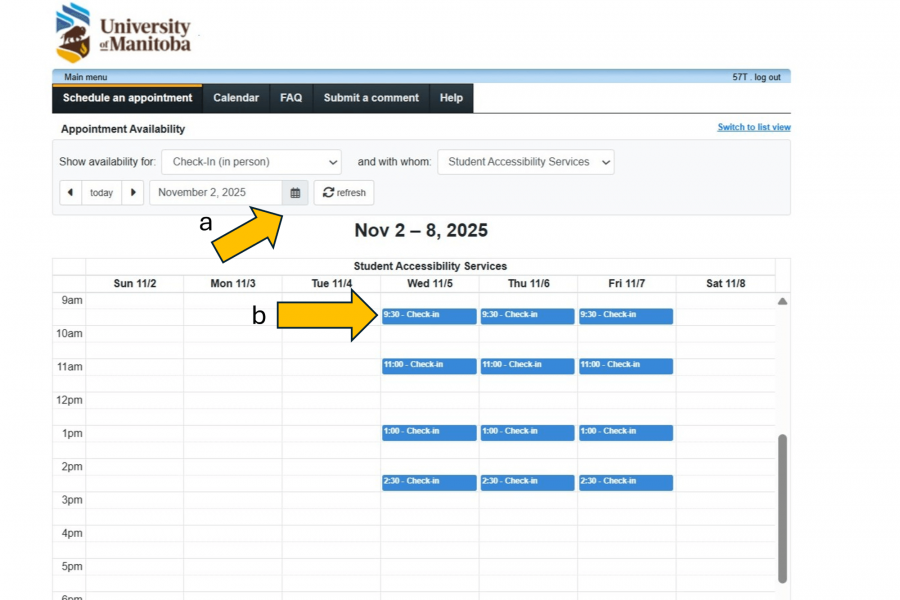The image size is (900, 600).
Task: Click the University of Manitoba bison logo
Action: point(72,32)
